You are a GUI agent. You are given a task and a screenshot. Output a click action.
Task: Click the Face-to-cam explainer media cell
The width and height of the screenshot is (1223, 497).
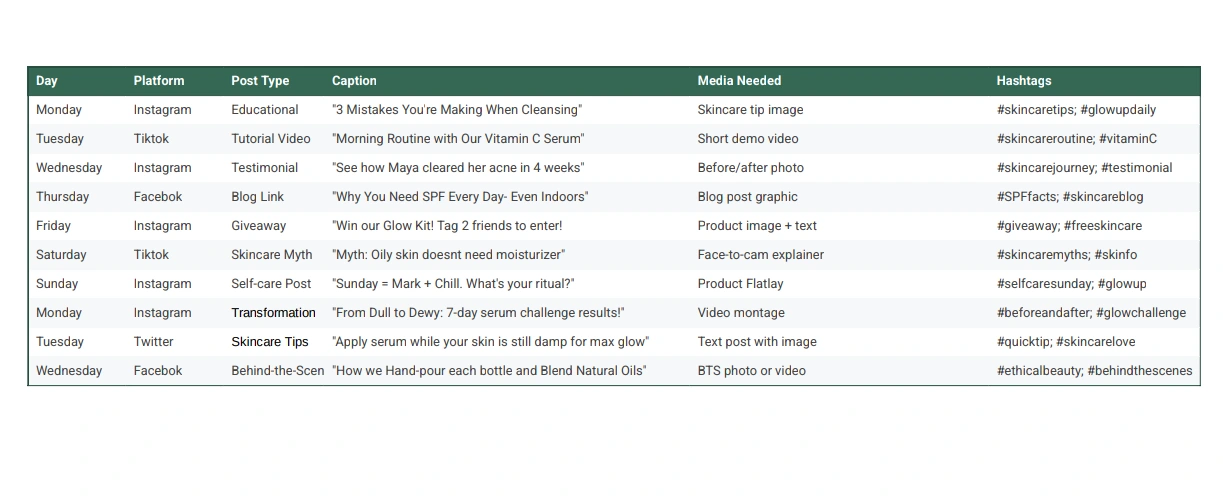point(760,255)
